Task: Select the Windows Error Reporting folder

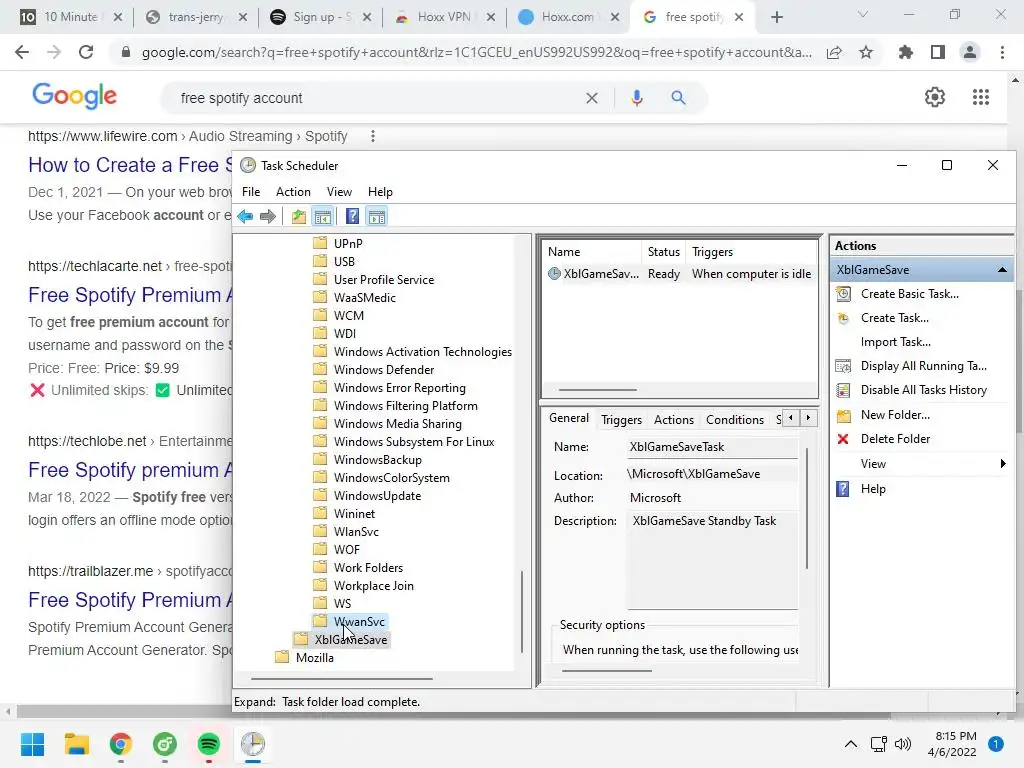Action: pos(400,388)
